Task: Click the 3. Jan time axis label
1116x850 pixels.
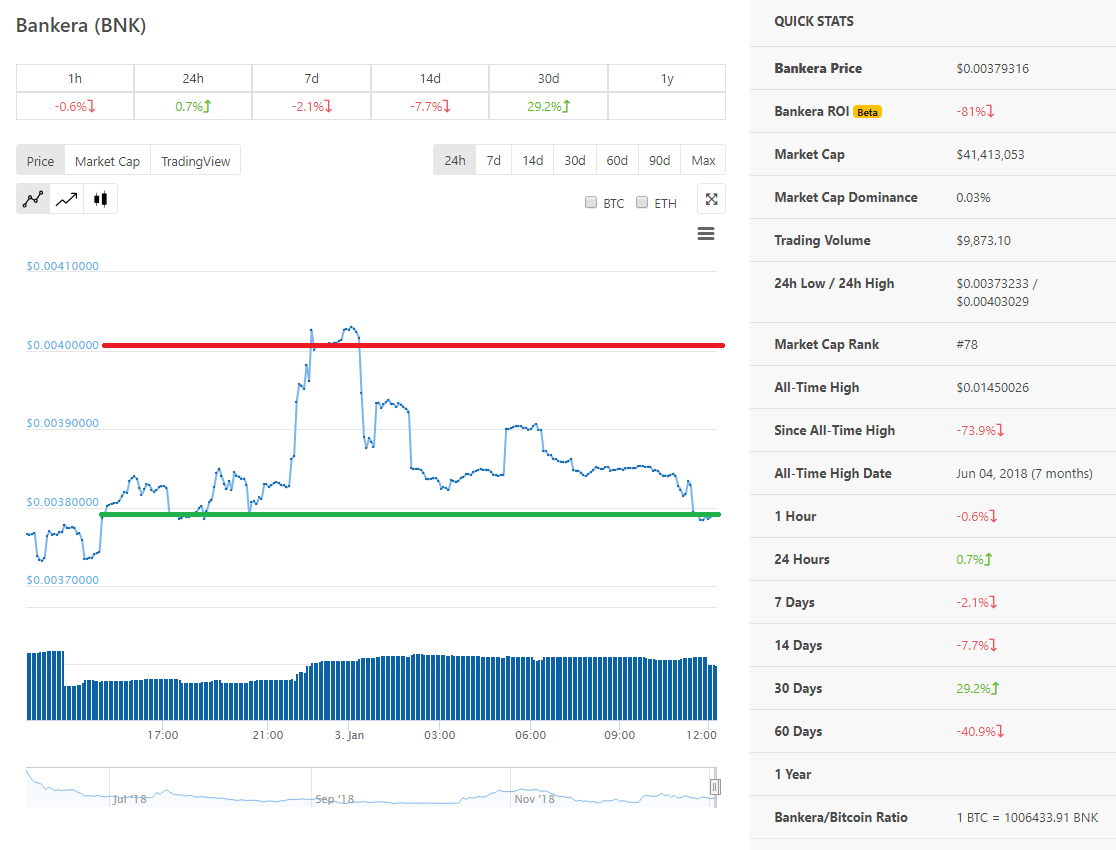Action: [x=349, y=735]
